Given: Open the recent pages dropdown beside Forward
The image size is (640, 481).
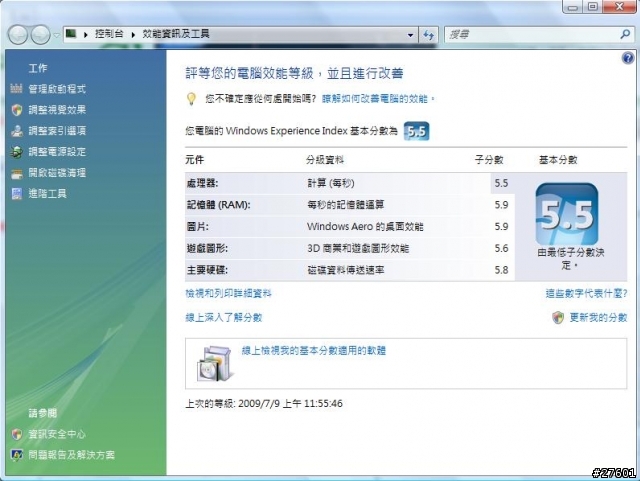Looking at the screenshot, I should tap(56, 35).
